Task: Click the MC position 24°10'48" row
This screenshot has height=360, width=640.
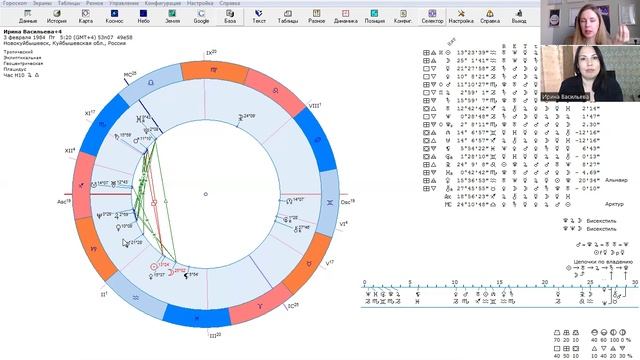Action: click(x=508, y=204)
